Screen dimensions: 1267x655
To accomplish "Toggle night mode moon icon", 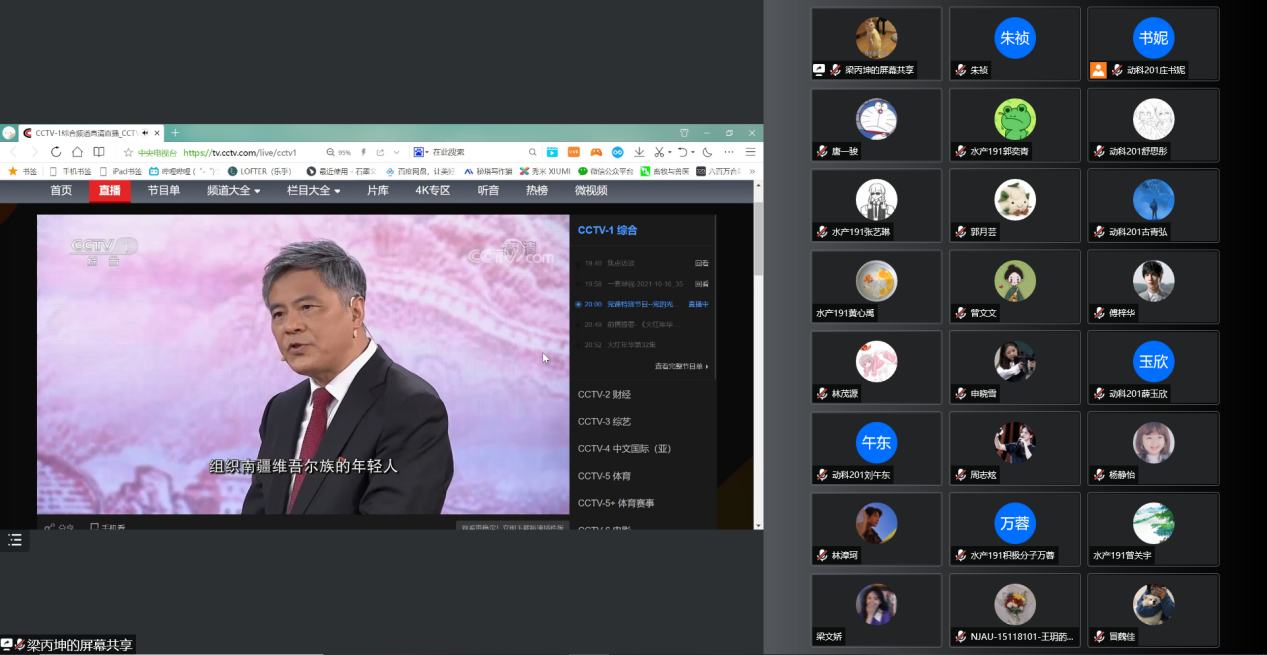I will pyautogui.click(x=707, y=152).
